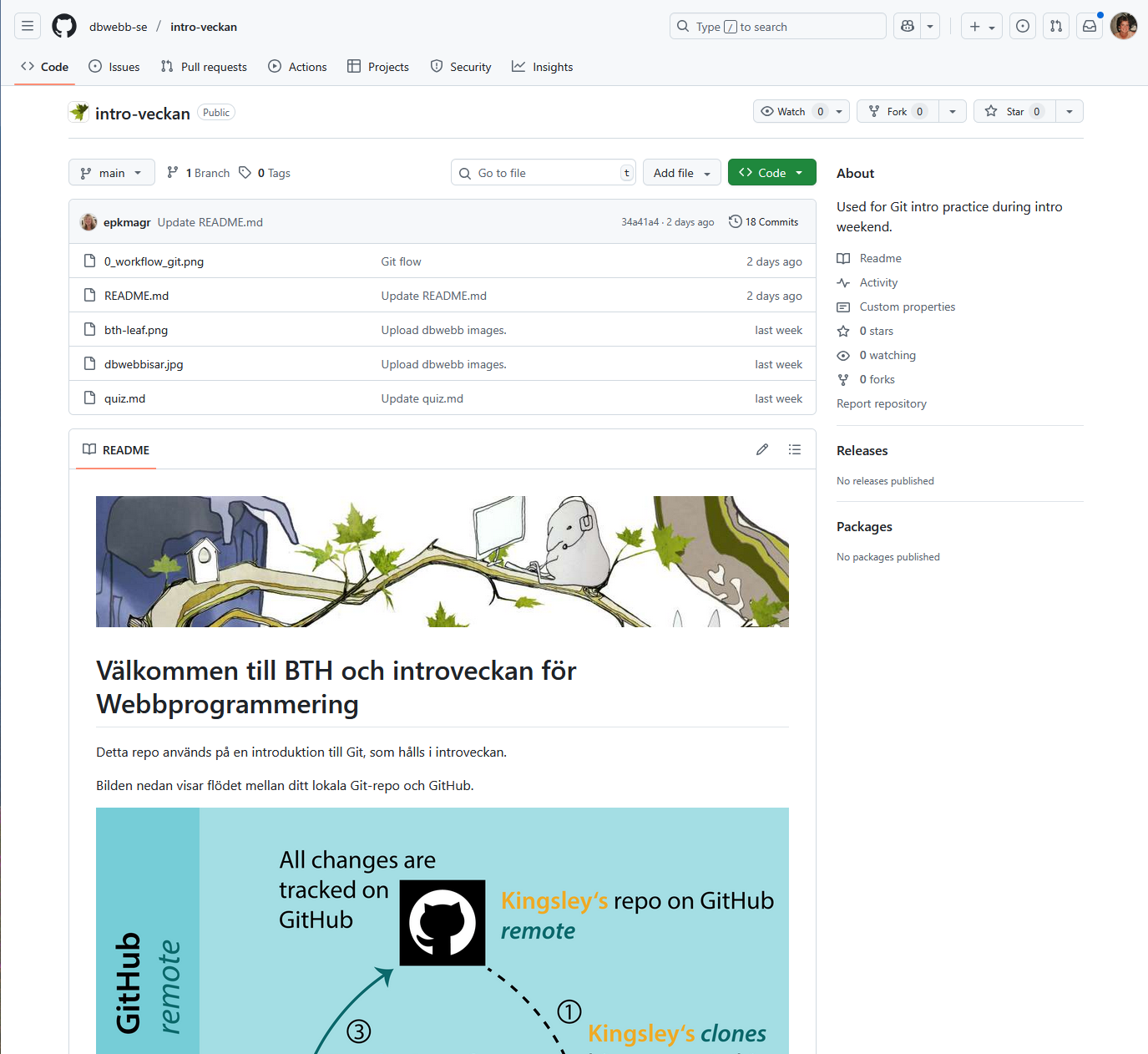
Task: Expand the Copilot dropdown arrow
Action: (930, 26)
